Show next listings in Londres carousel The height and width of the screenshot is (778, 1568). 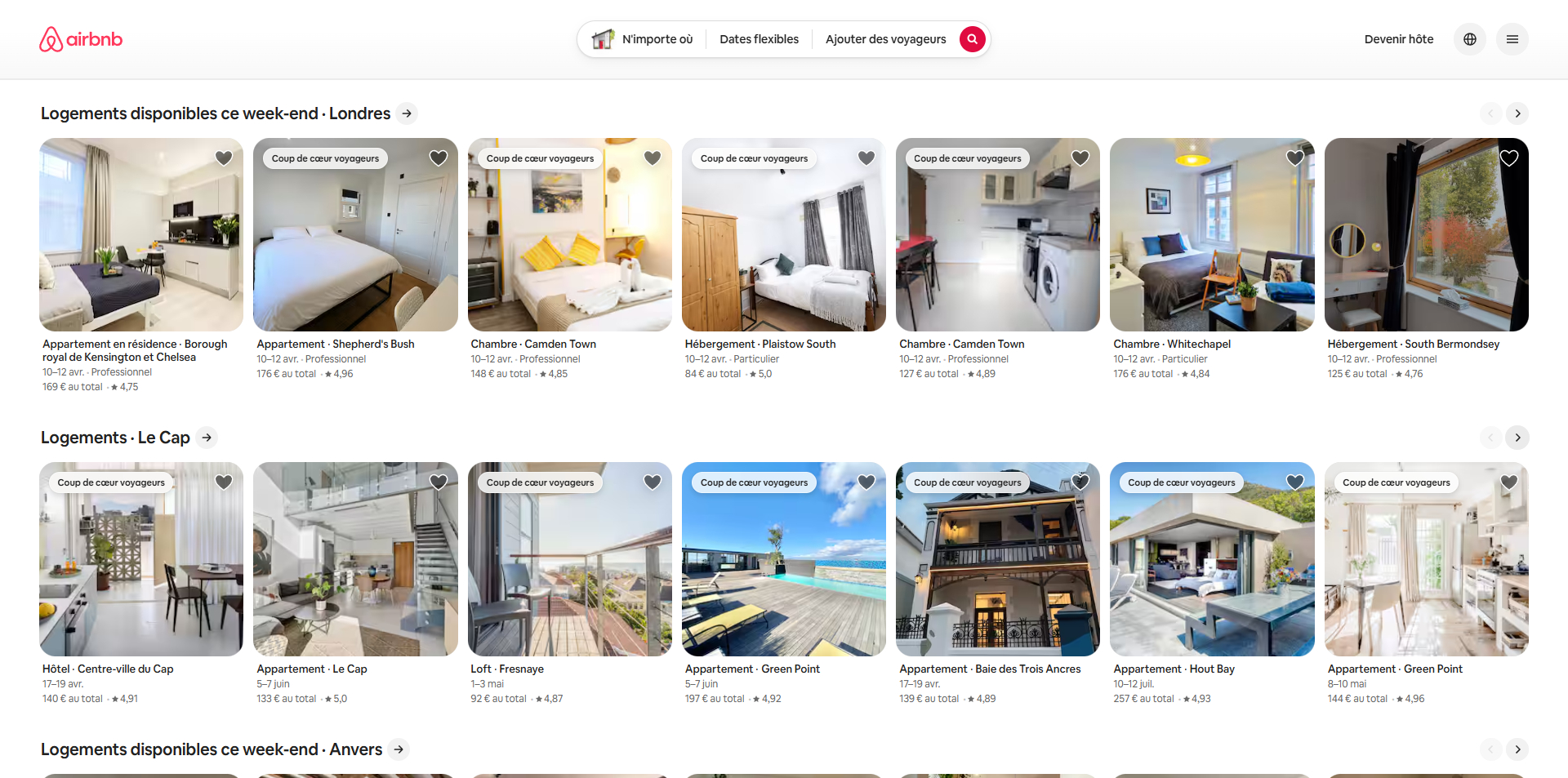point(1517,113)
